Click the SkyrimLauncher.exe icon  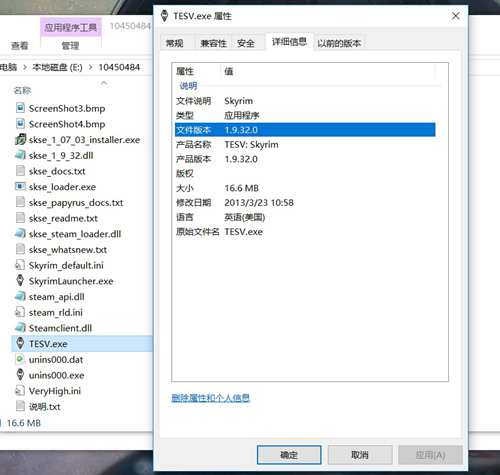[20, 281]
